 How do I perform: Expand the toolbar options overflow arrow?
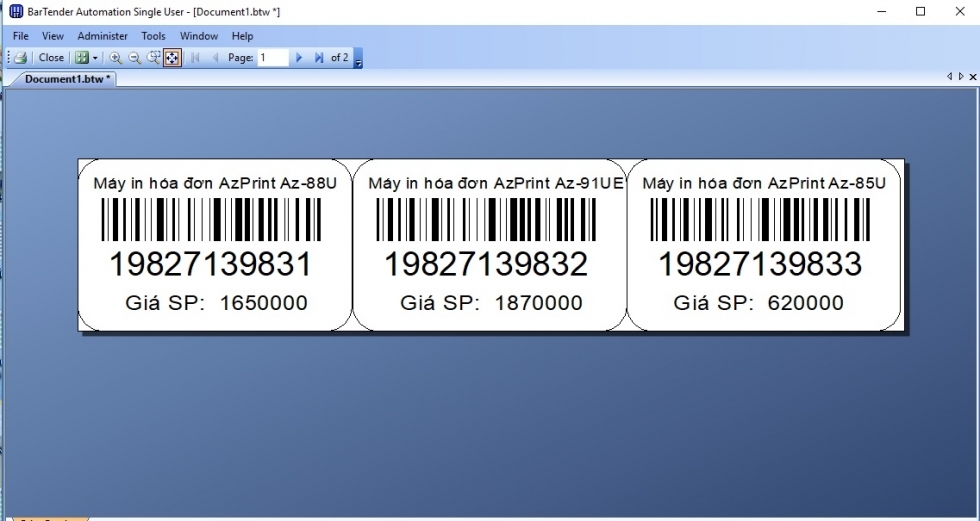pos(358,58)
